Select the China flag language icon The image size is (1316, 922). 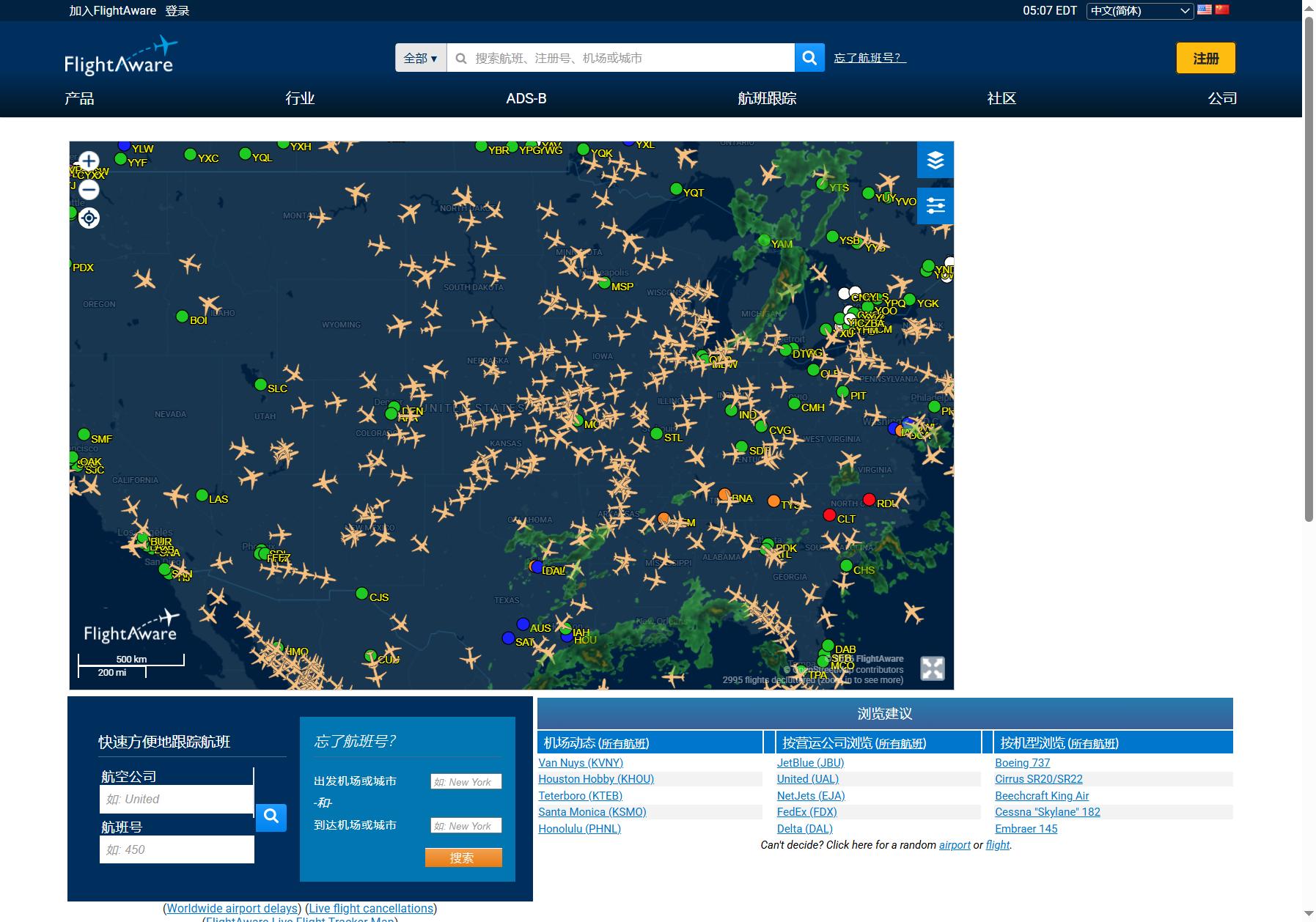(x=1222, y=10)
